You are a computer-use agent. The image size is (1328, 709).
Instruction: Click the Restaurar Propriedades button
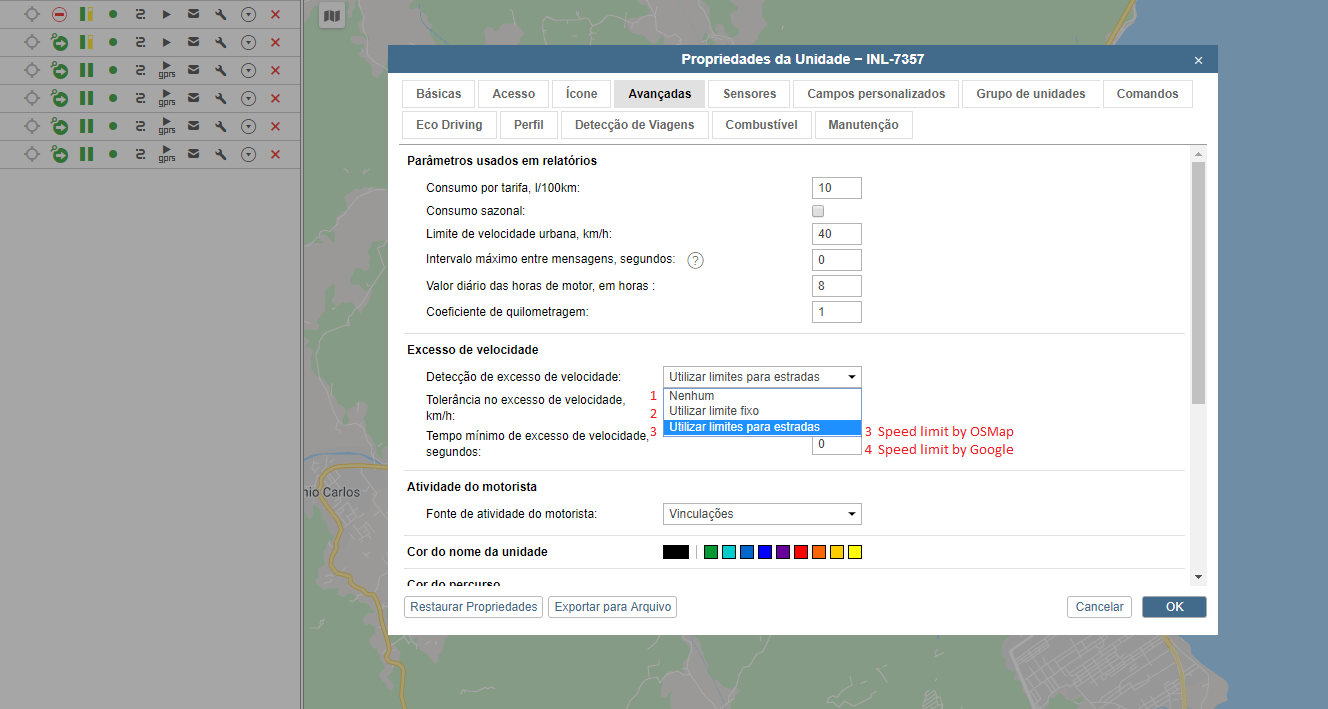(x=474, y=607)
